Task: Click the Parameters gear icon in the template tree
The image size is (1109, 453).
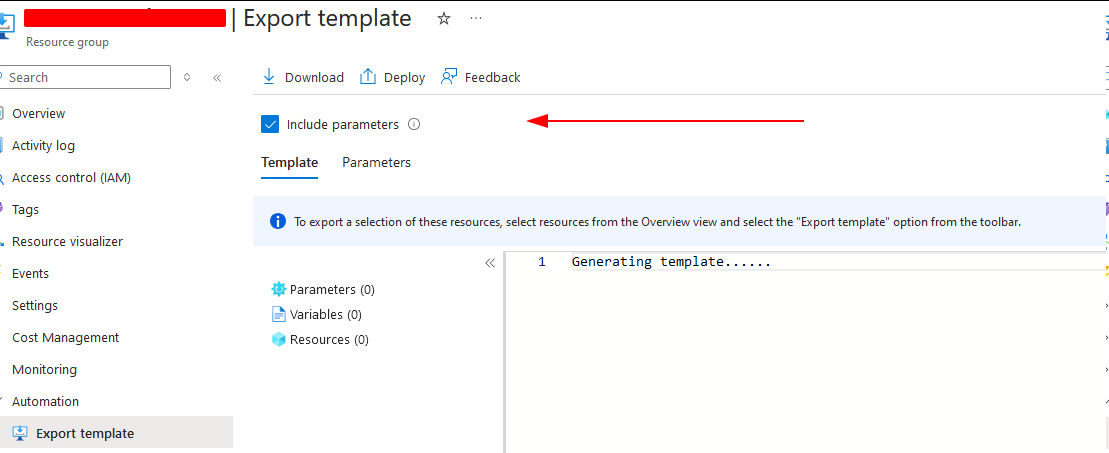Action: point(279,289)
